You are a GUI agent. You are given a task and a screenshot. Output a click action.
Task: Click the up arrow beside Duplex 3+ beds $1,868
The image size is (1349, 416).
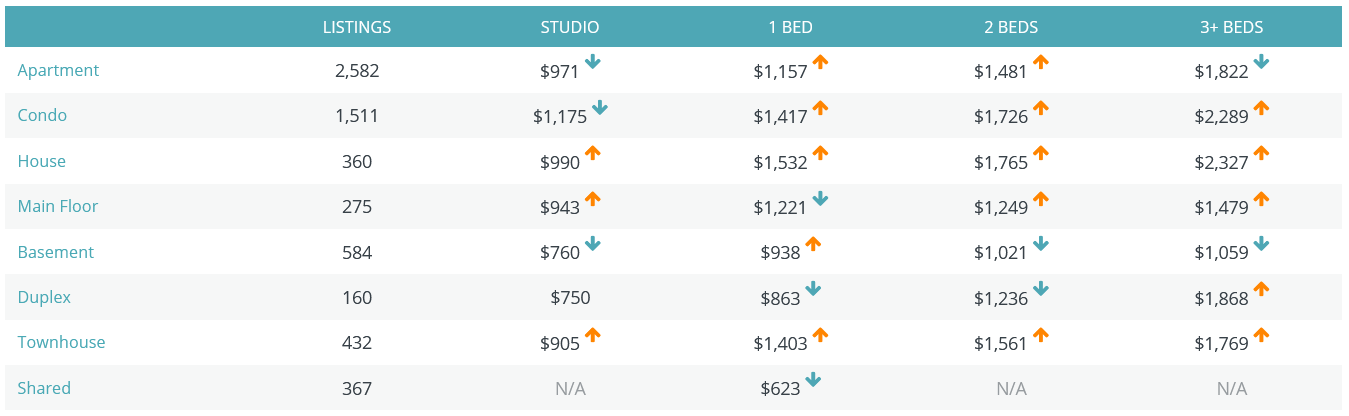pos(1261,289)
